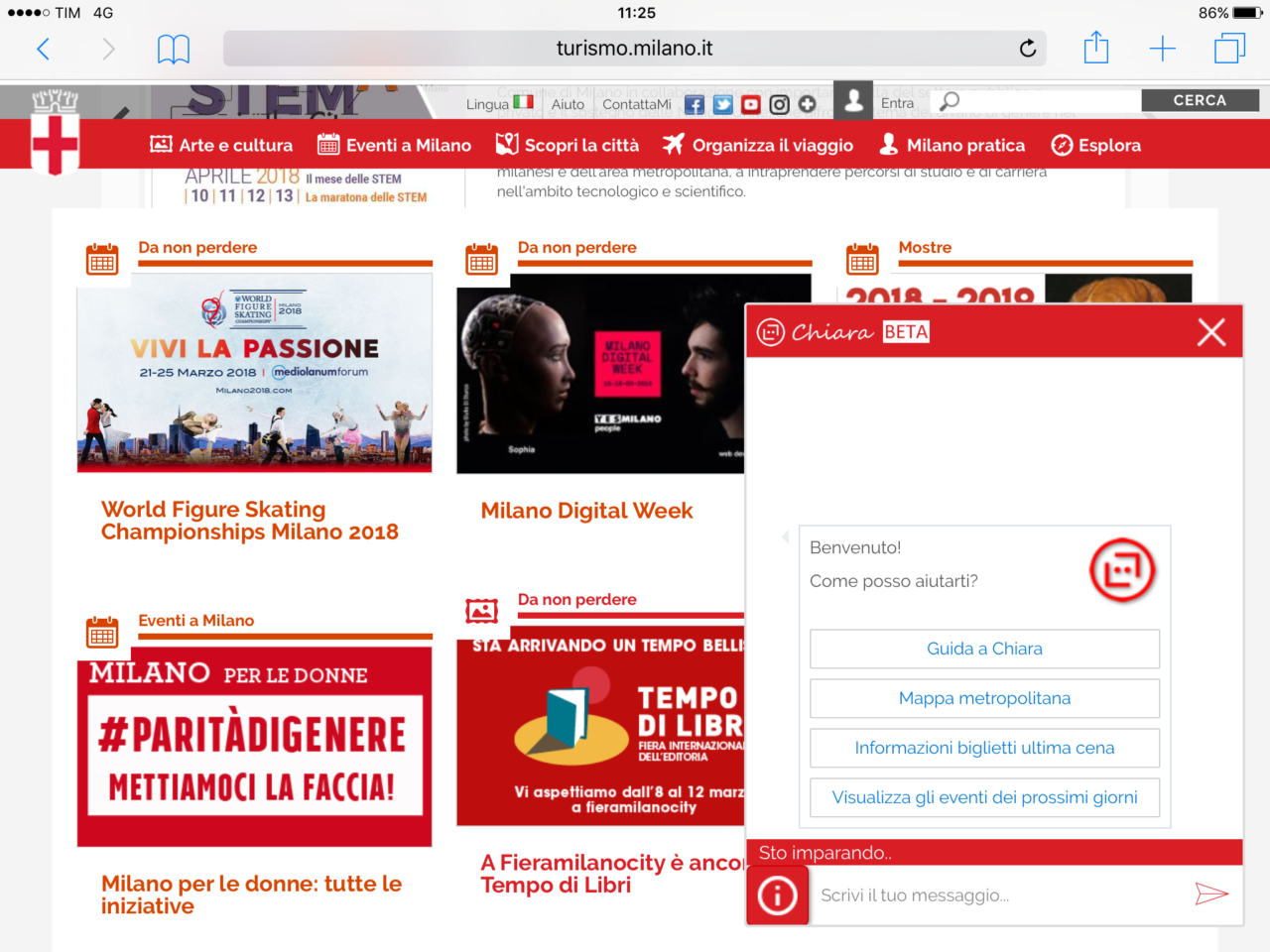Click the calendar icon of the Digital Week card
This screenshot has width=1270, height=952.
482,259
